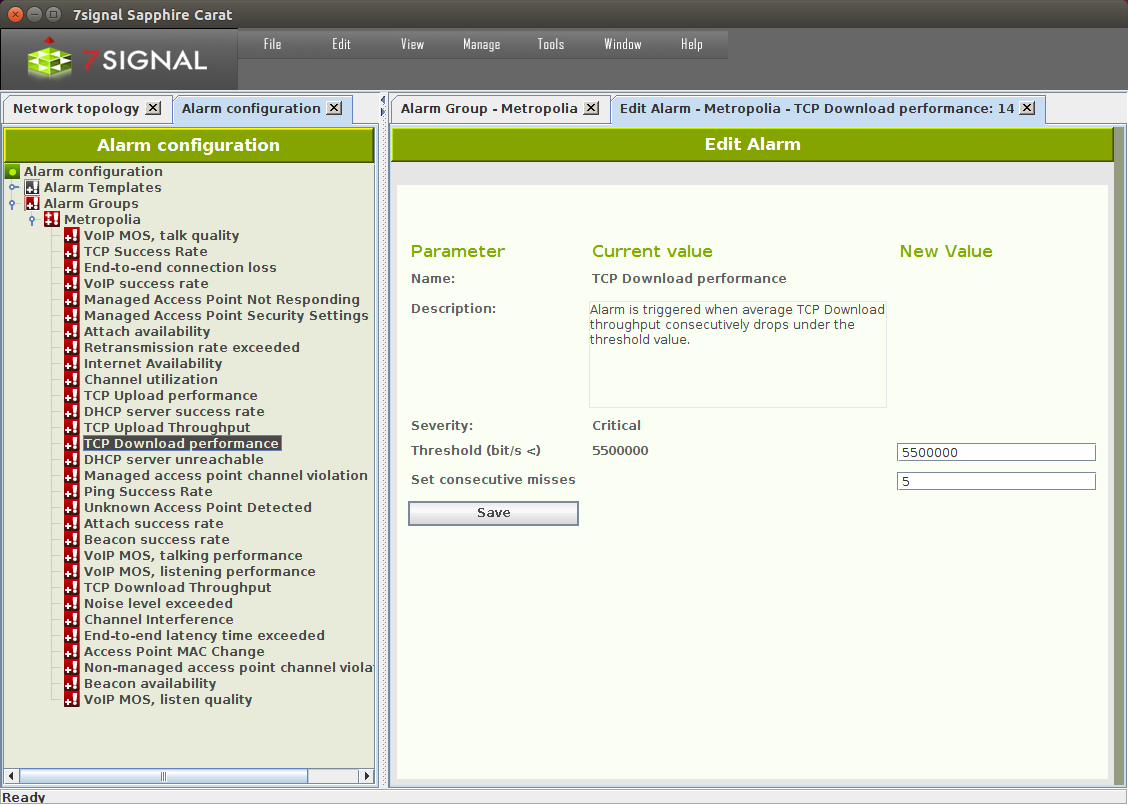Save the alarm settings

point(494,513)
